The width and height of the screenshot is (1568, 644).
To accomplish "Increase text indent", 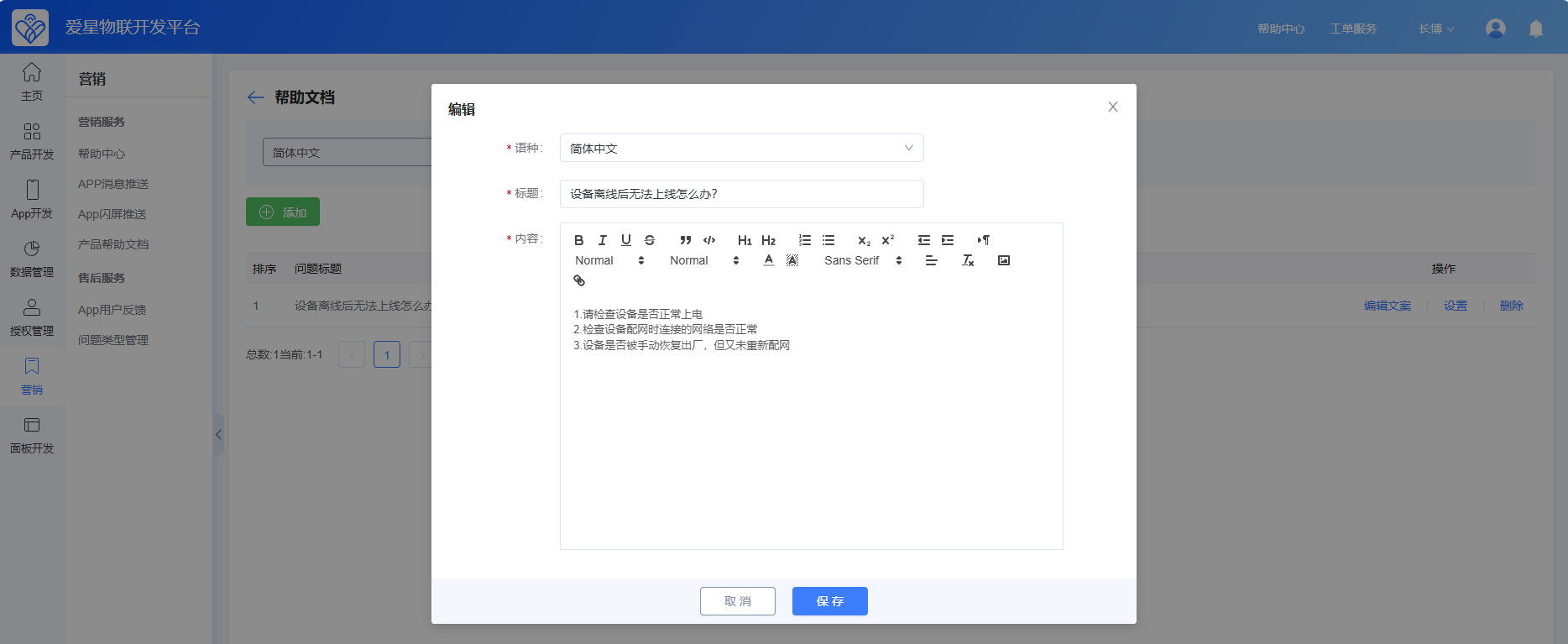I will click(x=948, y=240).
